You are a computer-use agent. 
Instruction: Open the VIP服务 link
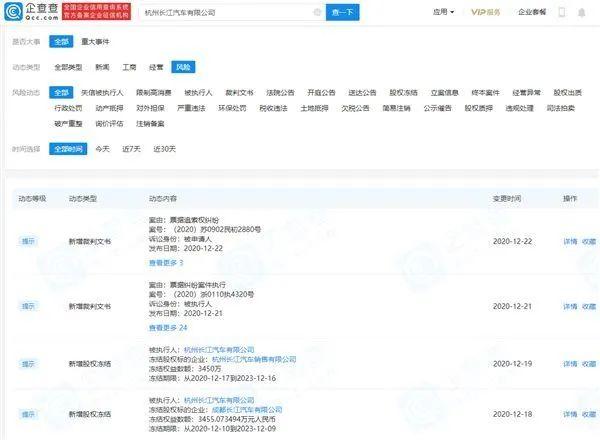pos(485,12)
